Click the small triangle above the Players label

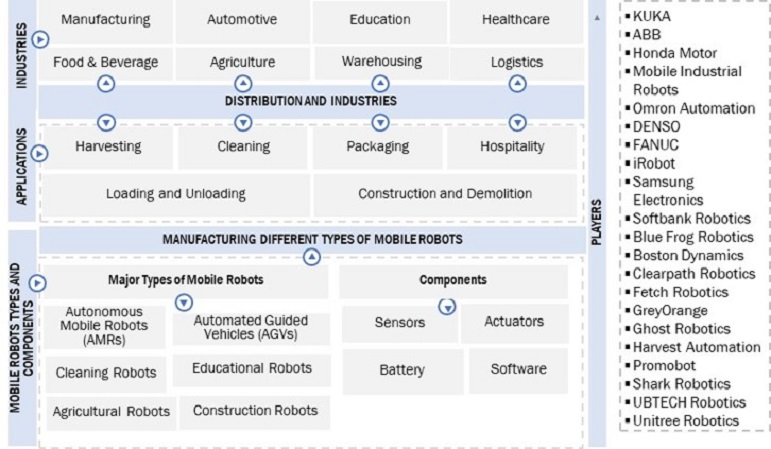tap(598, 18)
